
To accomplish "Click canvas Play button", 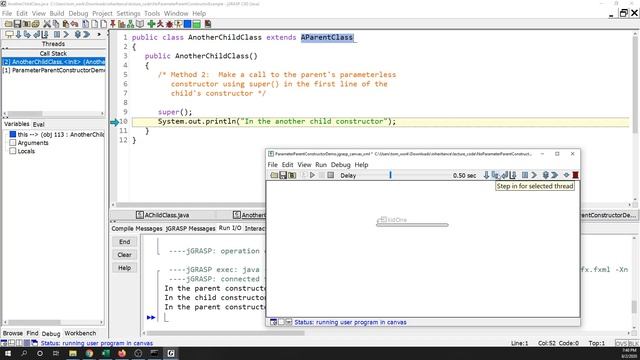I will coord(312,175).
